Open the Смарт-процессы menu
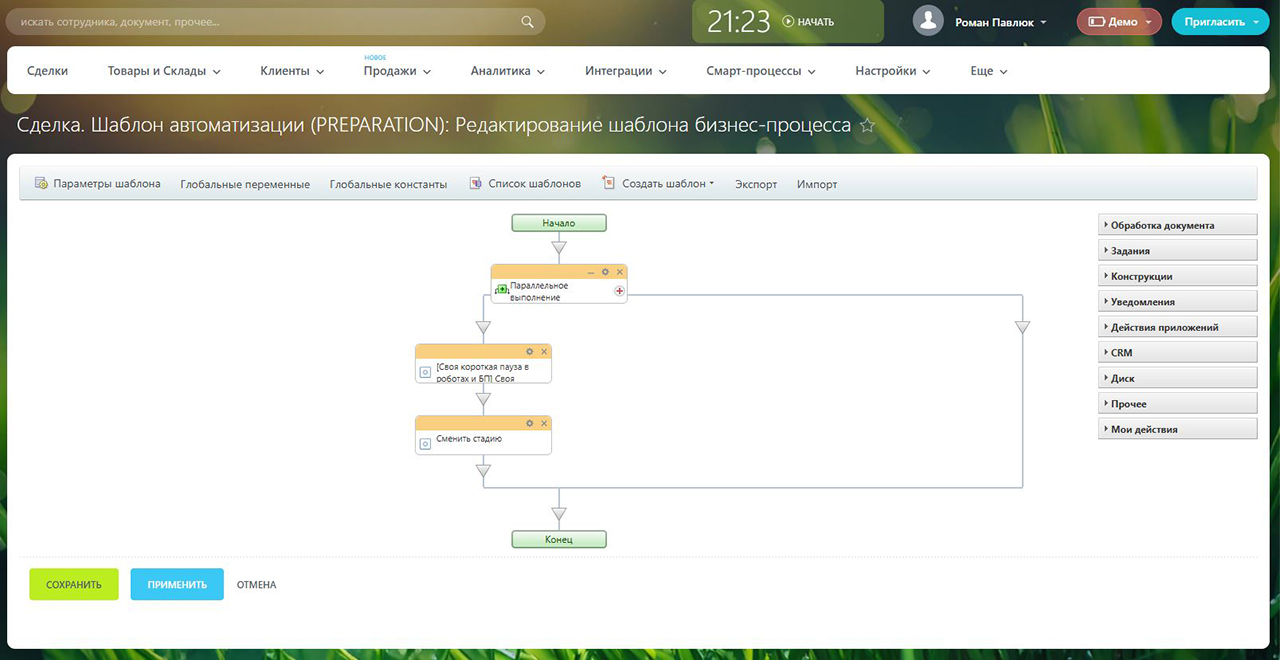This screenshot has height=660, width=1280. point(760,71)
